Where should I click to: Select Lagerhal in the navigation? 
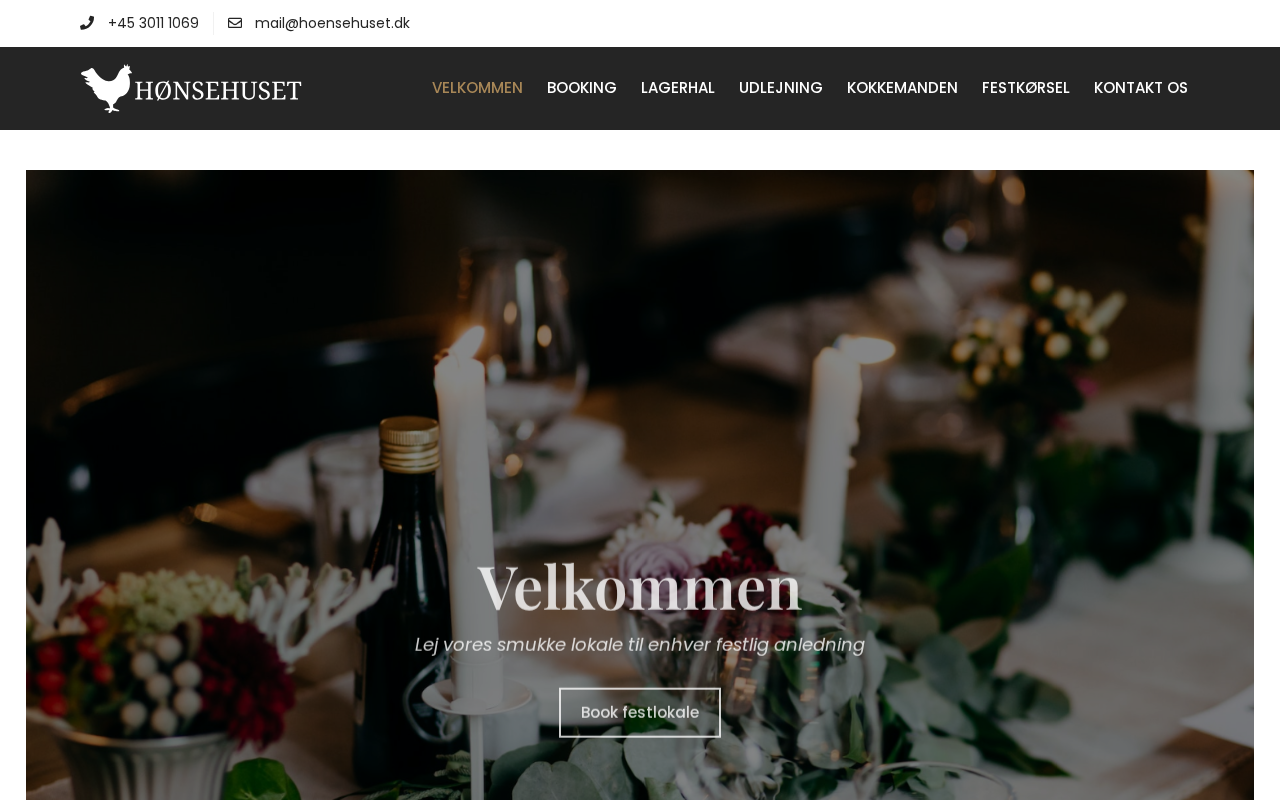tap(678, 88)
